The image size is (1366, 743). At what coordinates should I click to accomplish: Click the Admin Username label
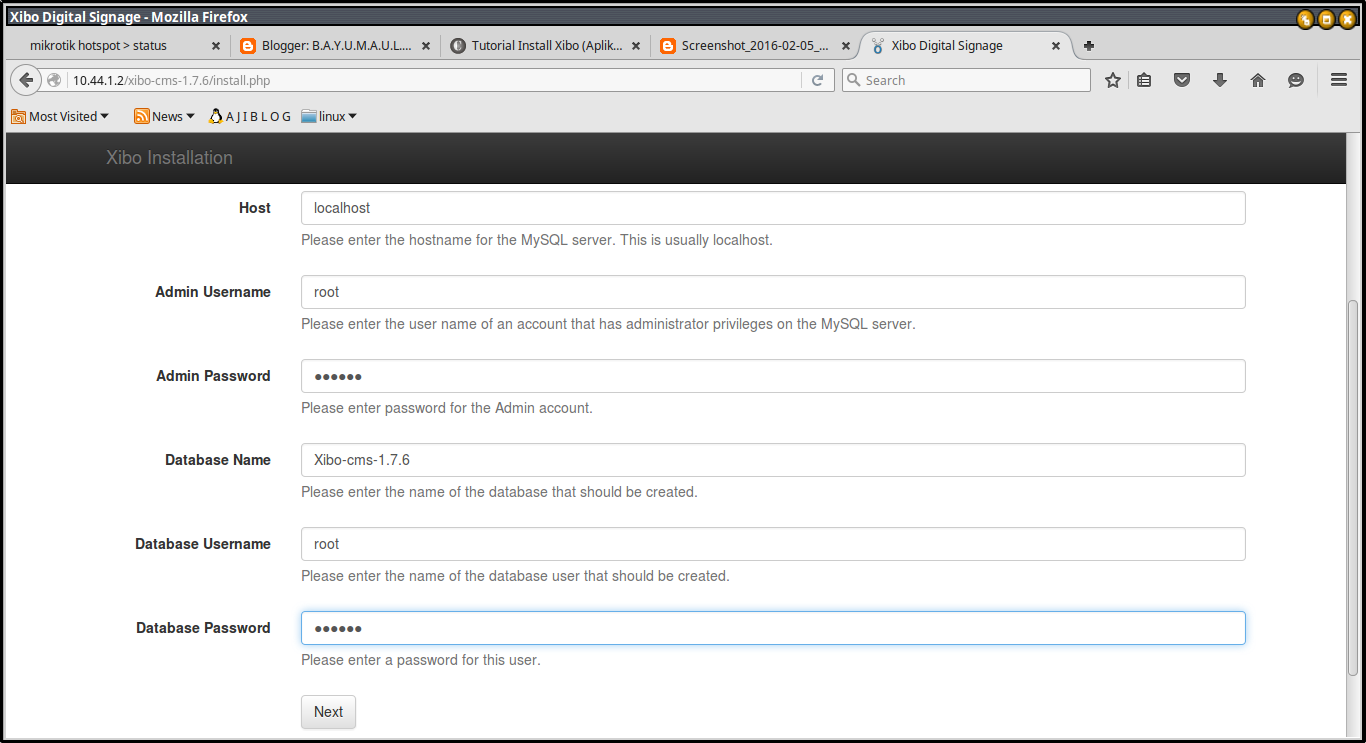tap(213, 292)
